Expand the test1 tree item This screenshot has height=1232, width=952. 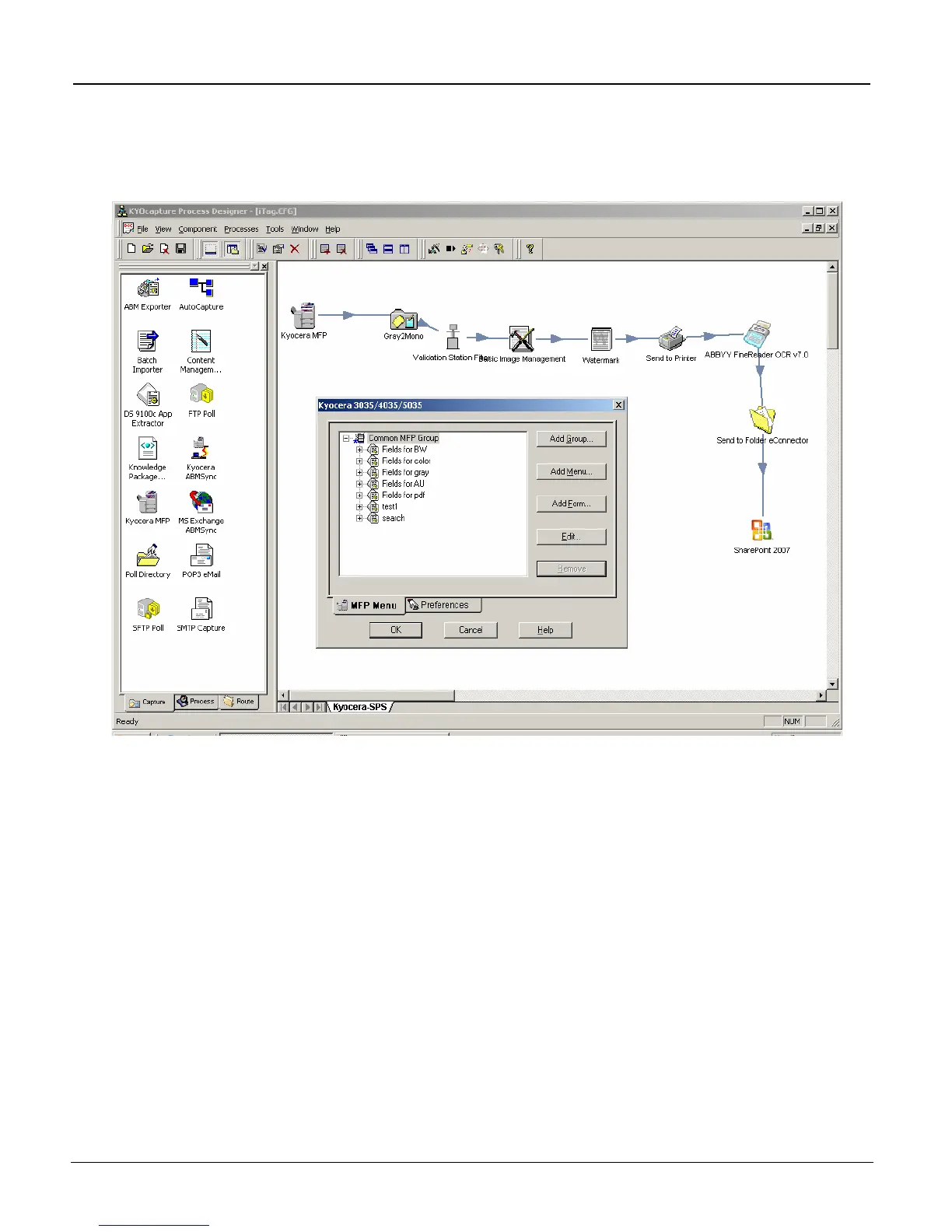pos(359,506)
